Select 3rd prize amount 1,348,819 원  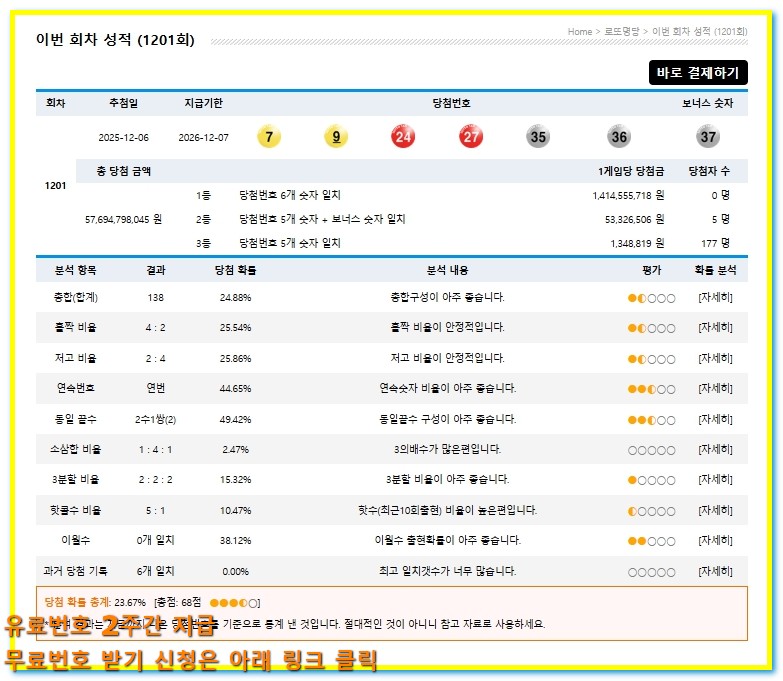(637, 243)
